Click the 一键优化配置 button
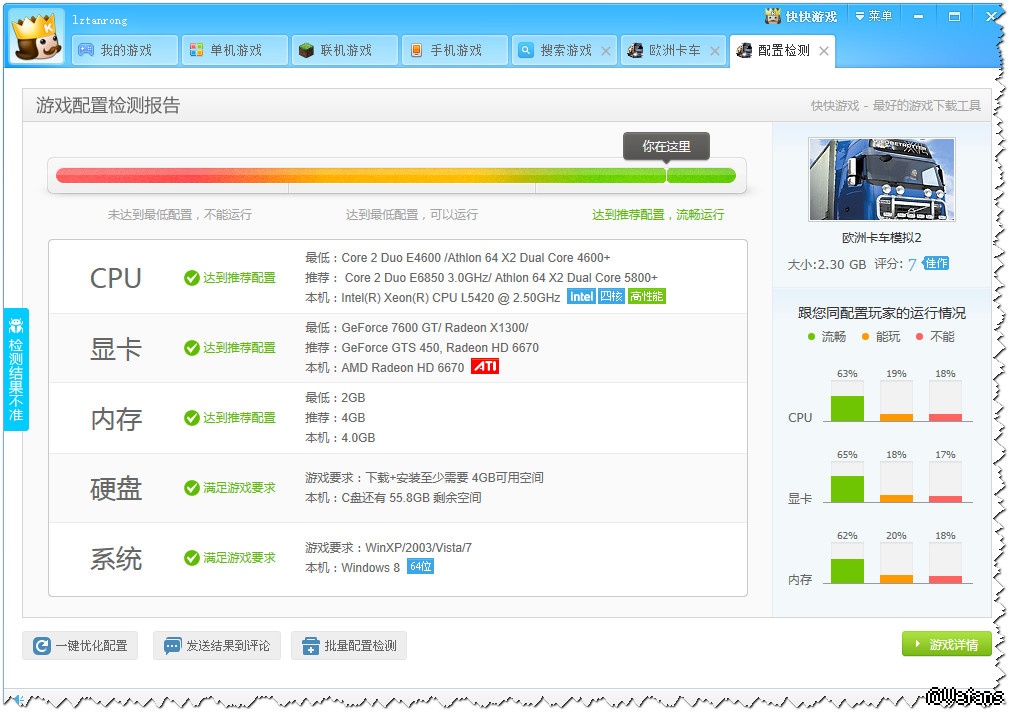The width and height of the screenshot is (1015, 717). tap(80, 645)
